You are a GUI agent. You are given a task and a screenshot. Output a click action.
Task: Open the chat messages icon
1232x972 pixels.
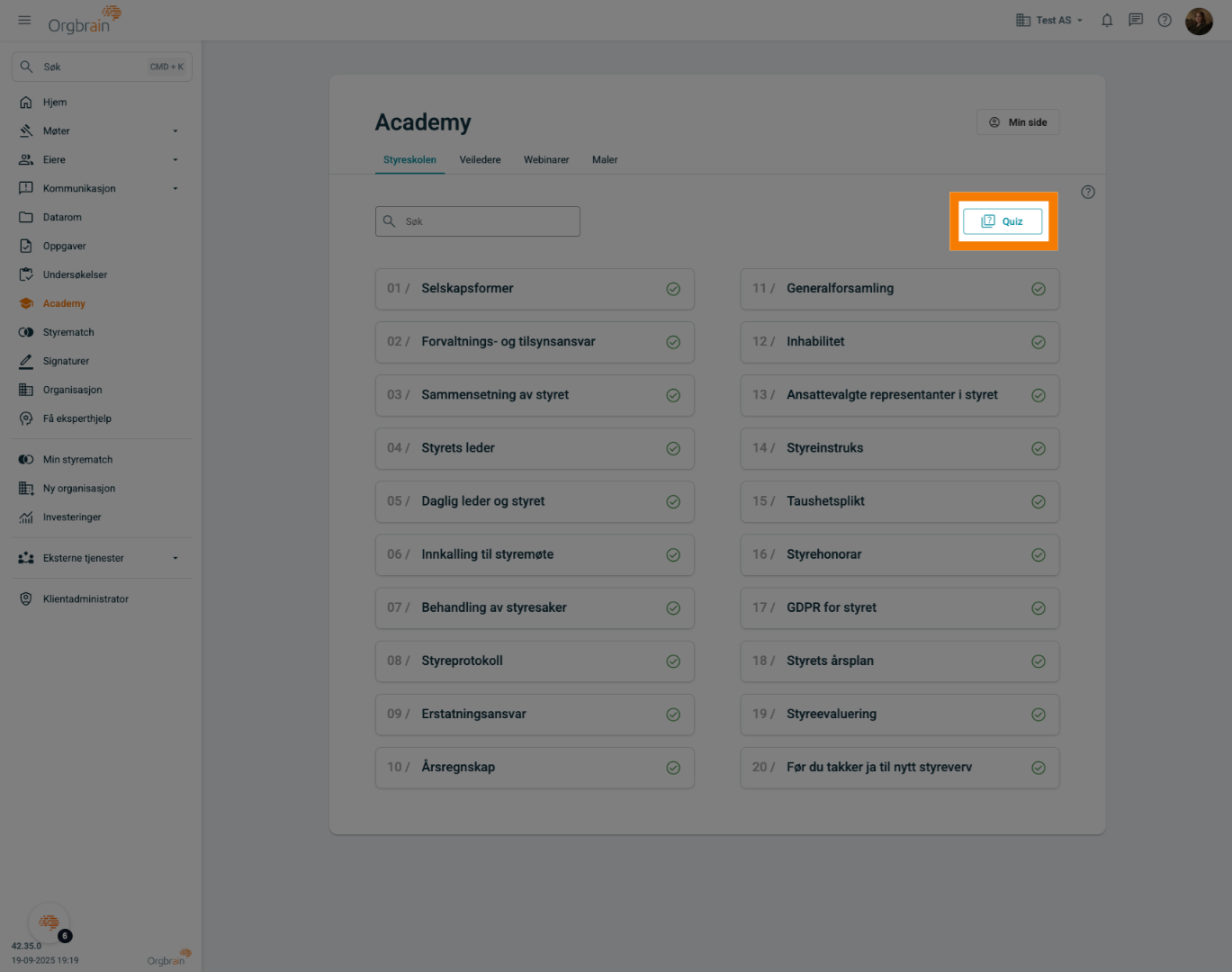tap(1136, 20)
